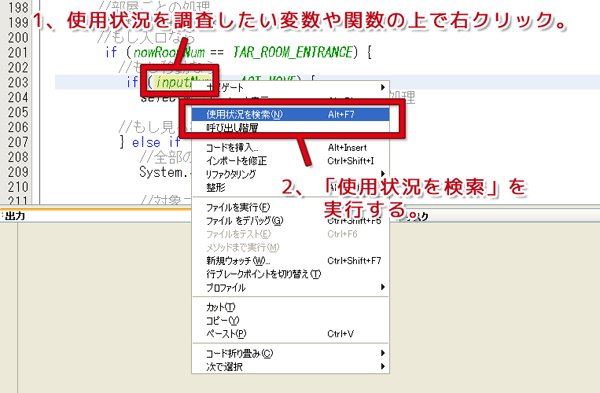
Task: Click the 出力 panel title
Action: pos(15,216)
